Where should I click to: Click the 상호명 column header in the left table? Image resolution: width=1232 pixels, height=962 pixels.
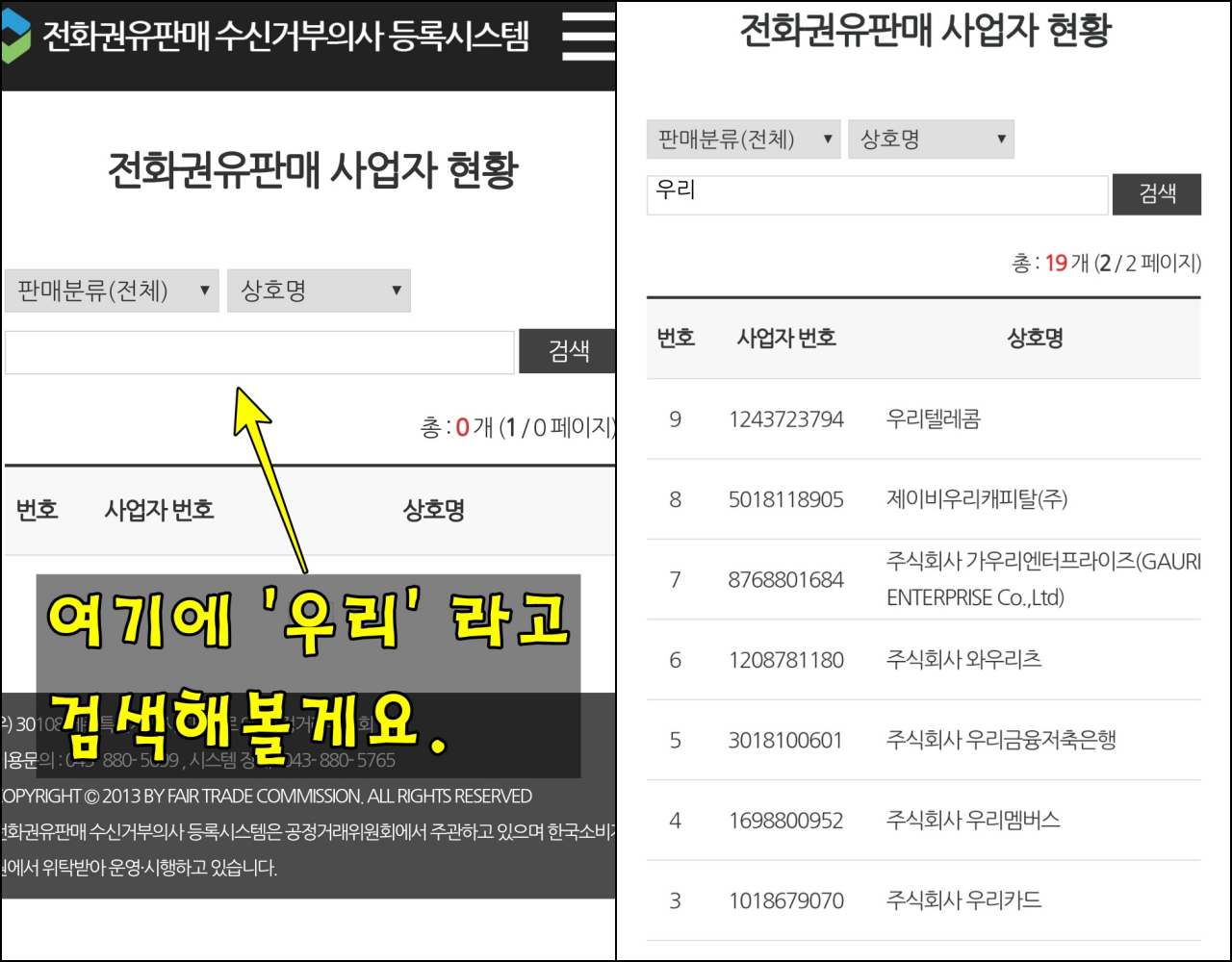click(434, 510)
